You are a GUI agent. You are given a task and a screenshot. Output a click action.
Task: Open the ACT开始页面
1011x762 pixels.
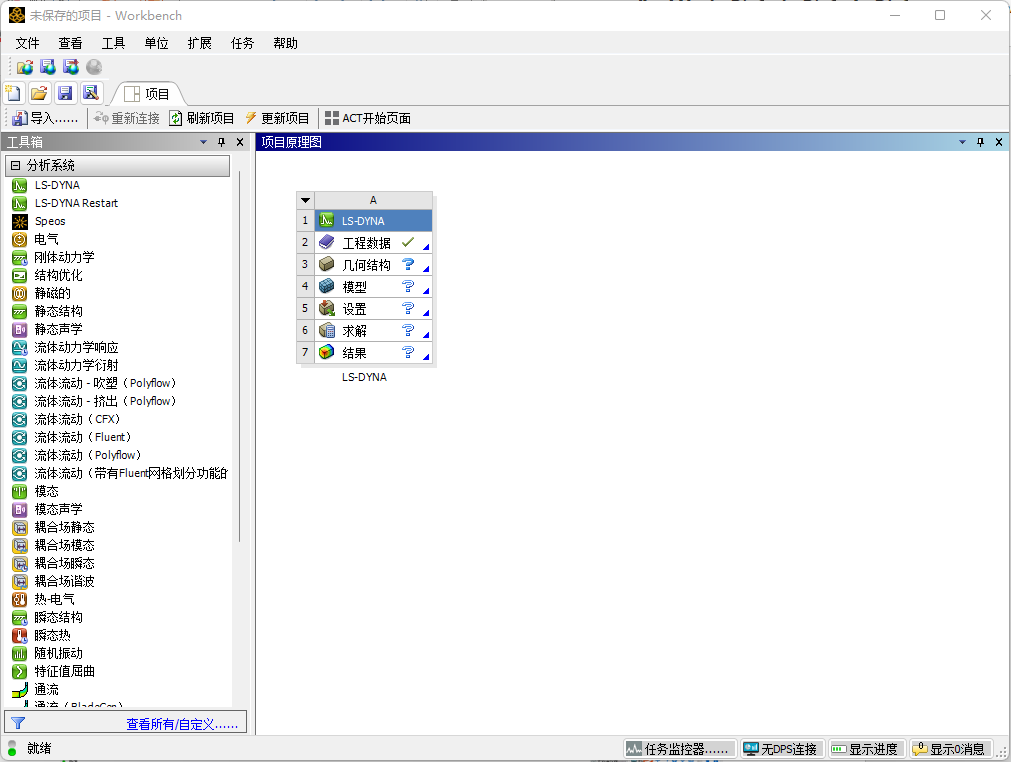[x=368, y=119]
